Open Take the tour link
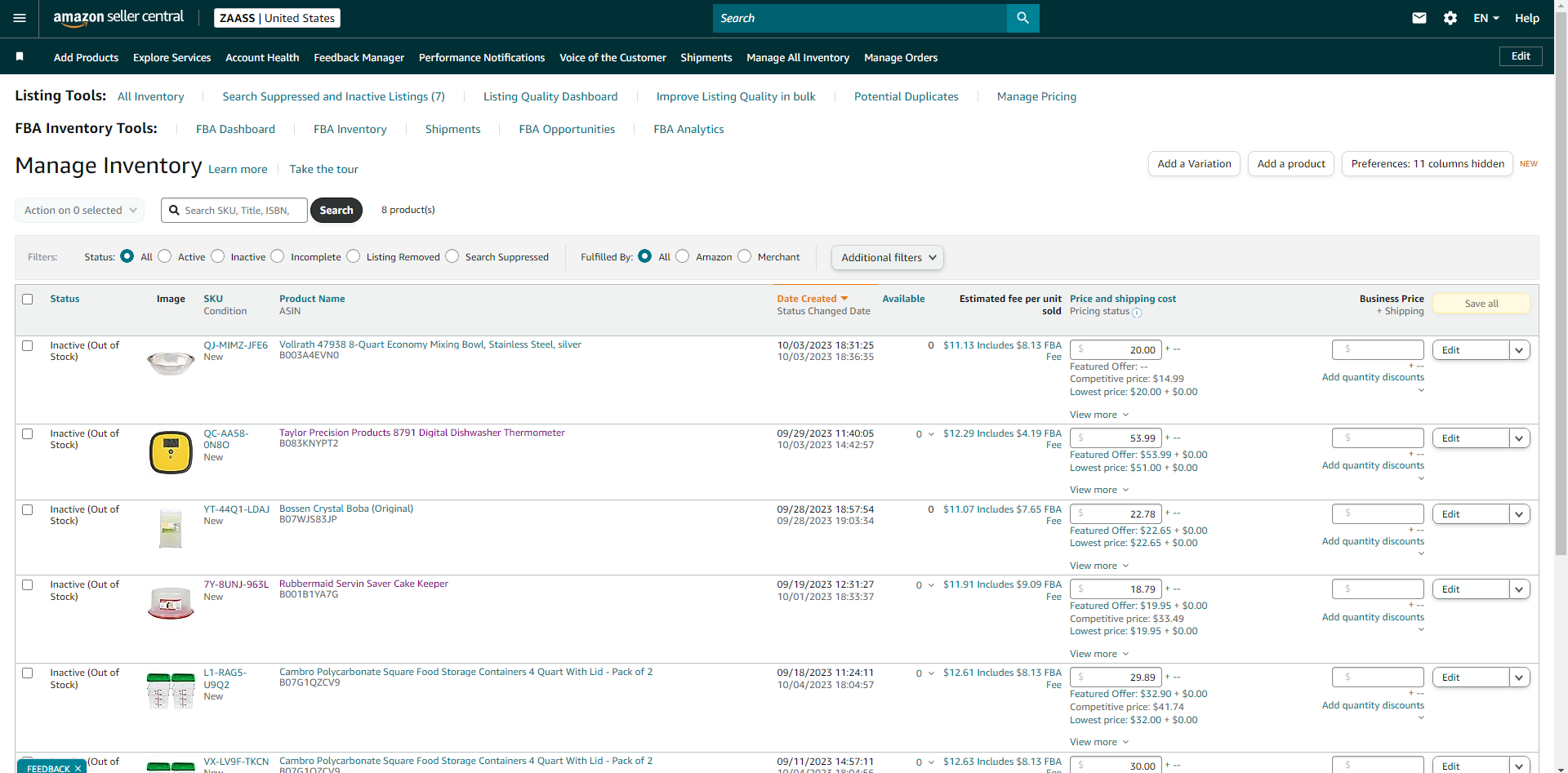1568x773 pixels. coord(323,169)
